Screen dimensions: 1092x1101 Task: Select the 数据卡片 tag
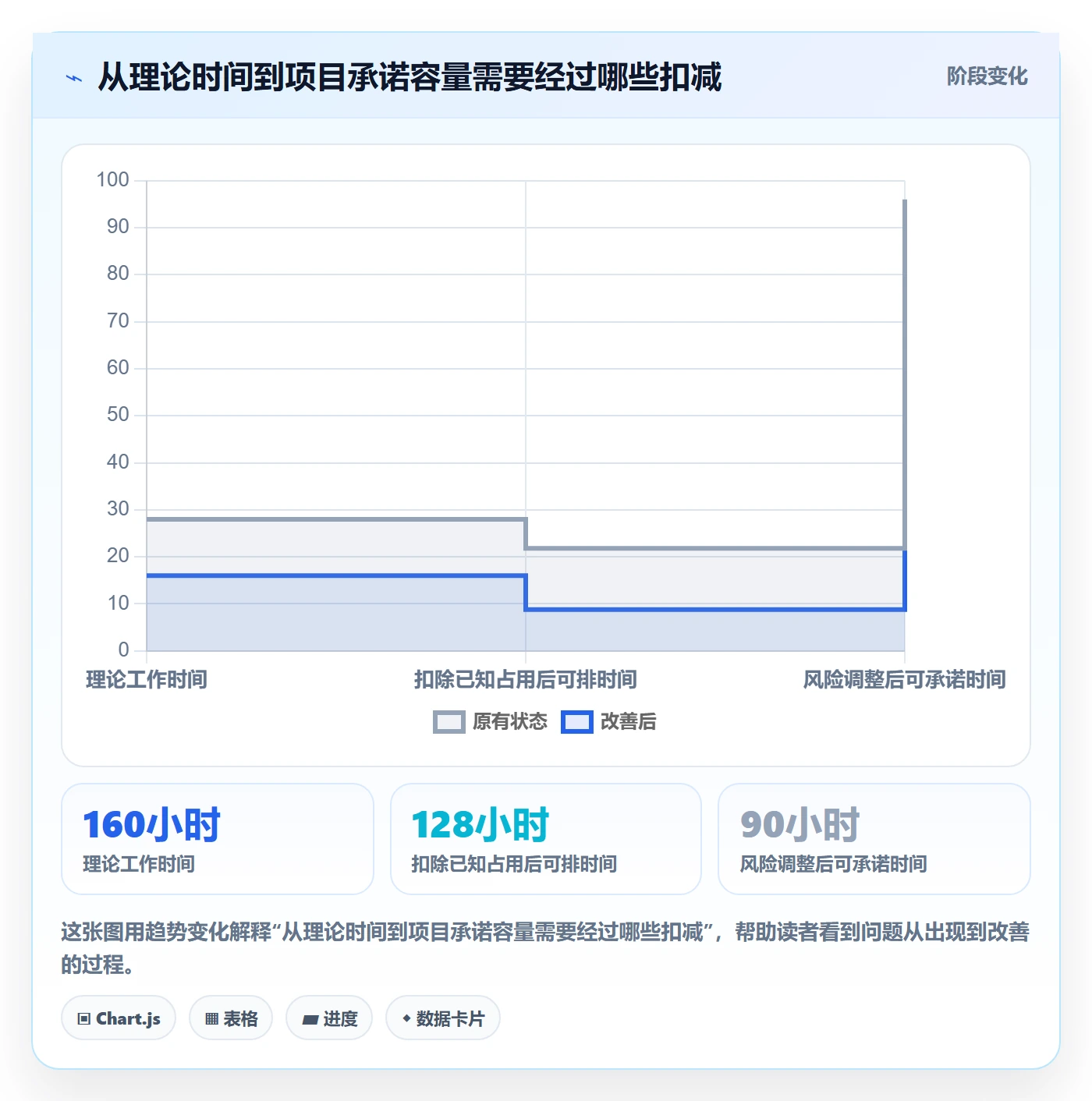(443, 1018)
